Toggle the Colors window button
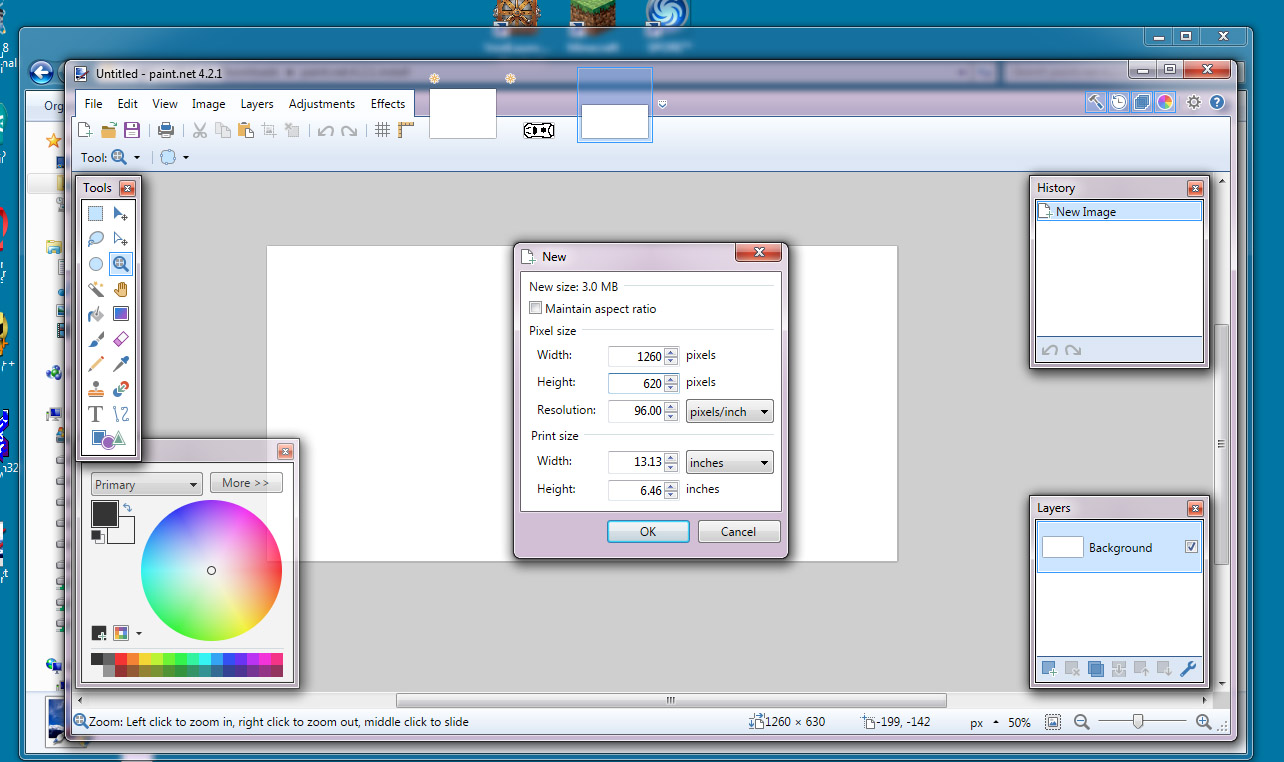Image resolution: width=1284 pixels, height=762 pixels. pos(1165,102)
